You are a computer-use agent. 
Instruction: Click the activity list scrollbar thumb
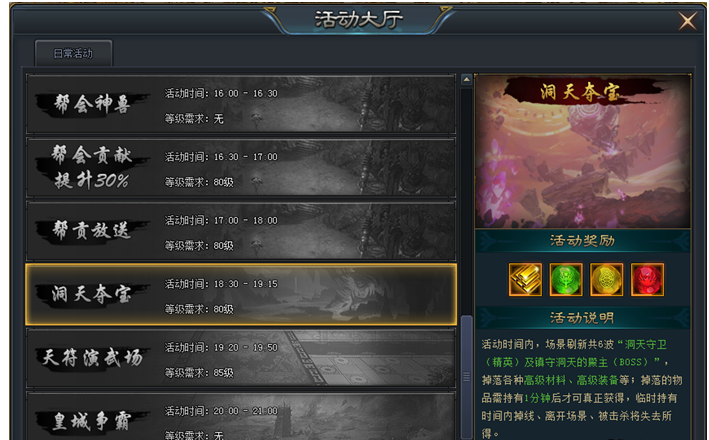coord(466,378)
